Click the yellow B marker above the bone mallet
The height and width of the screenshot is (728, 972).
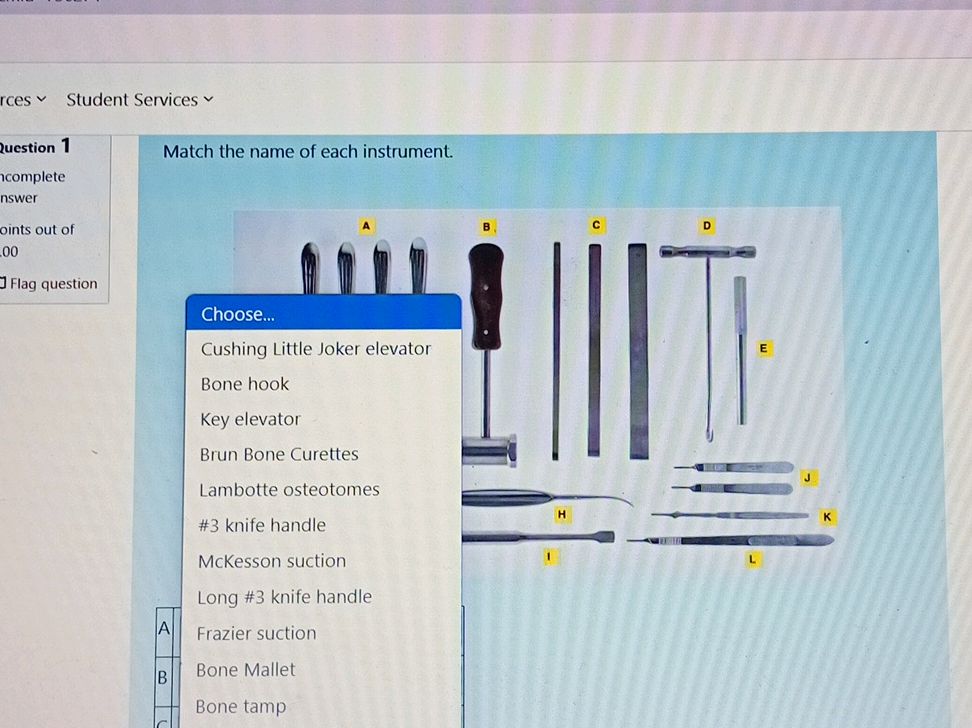[x=486, y=226]
